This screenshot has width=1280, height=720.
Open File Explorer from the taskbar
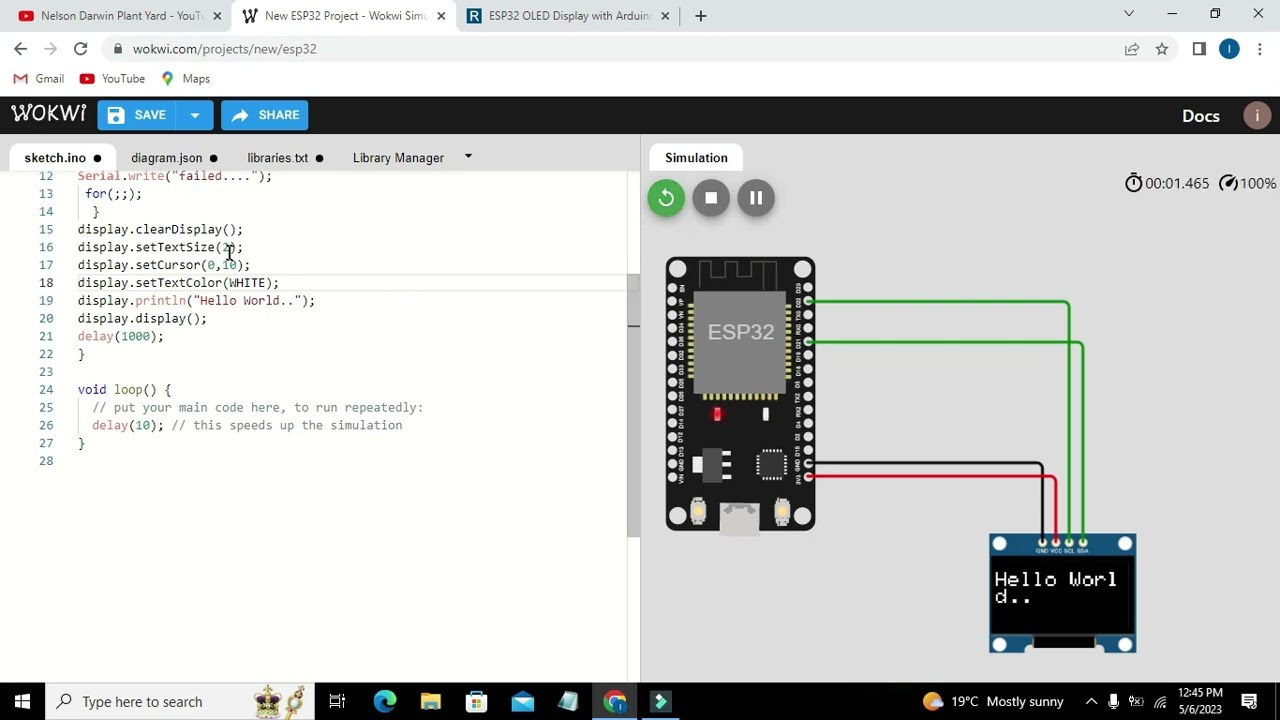pos(430,701)
